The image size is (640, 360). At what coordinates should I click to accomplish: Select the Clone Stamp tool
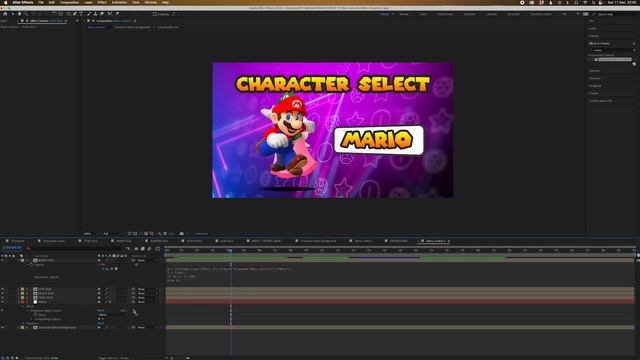(x=96, y=14)
